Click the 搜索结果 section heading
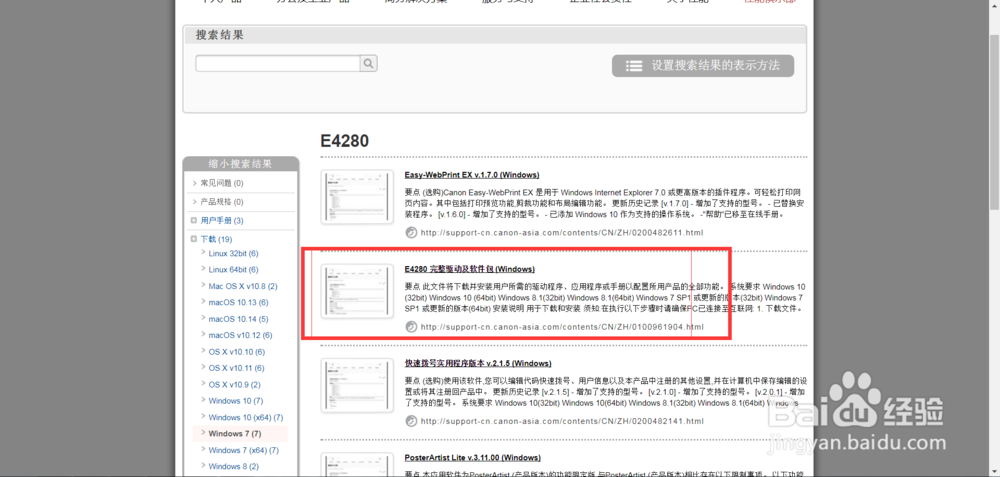1000x477 pixels. (x=219, y=35)
